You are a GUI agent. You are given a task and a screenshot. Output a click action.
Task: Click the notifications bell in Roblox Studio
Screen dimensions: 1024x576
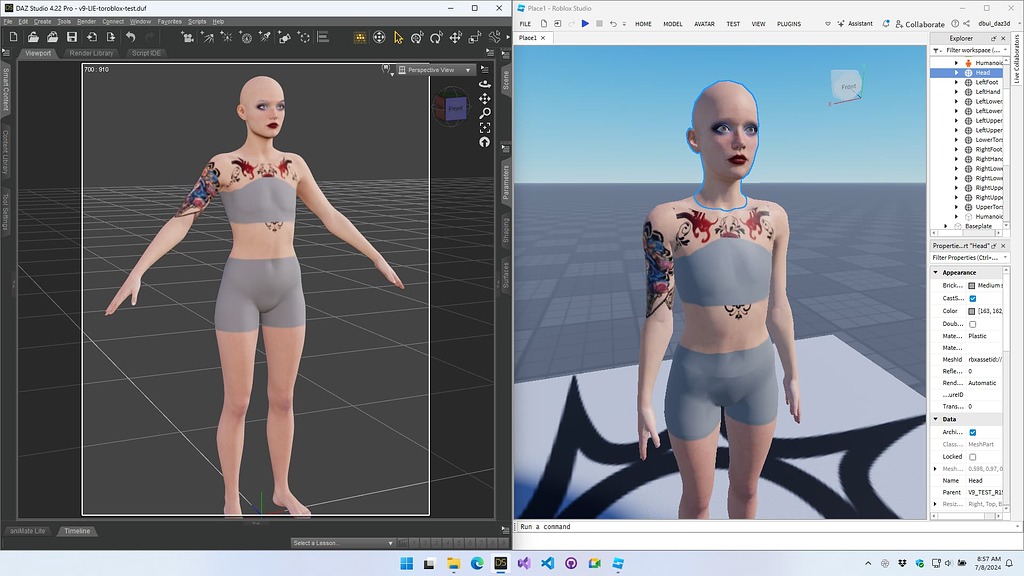point(887,24)
